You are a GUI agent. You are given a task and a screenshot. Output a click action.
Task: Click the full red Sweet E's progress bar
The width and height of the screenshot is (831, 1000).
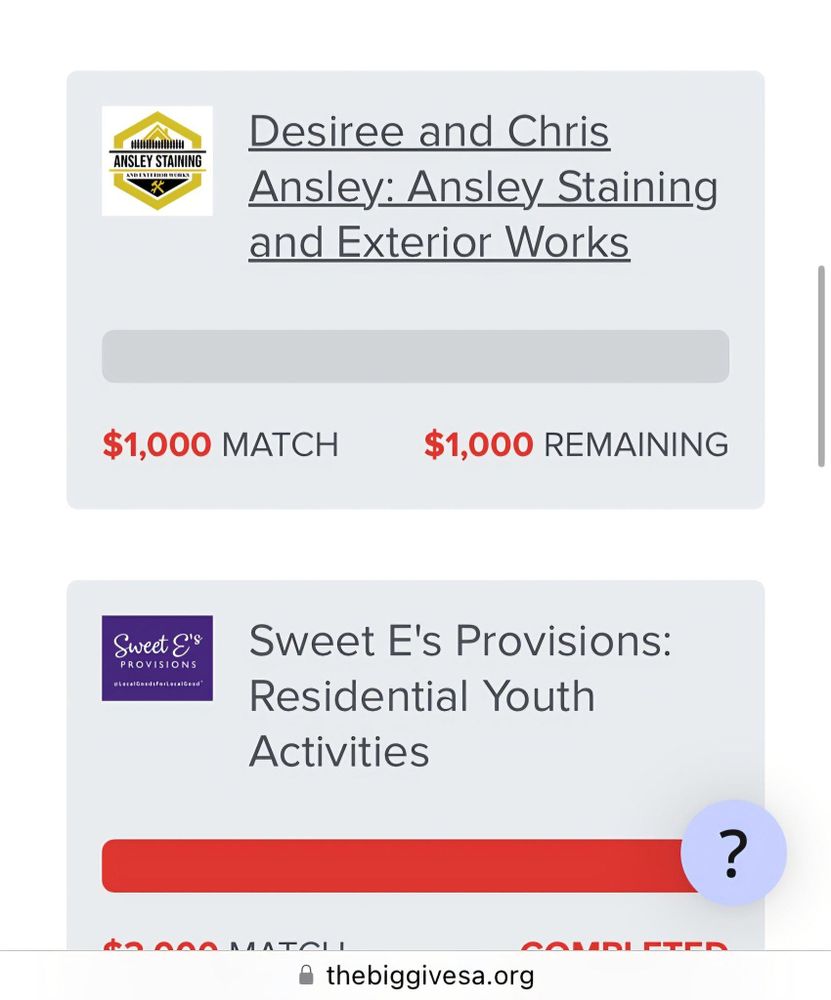pyautogui.click(x=390, y=866)
